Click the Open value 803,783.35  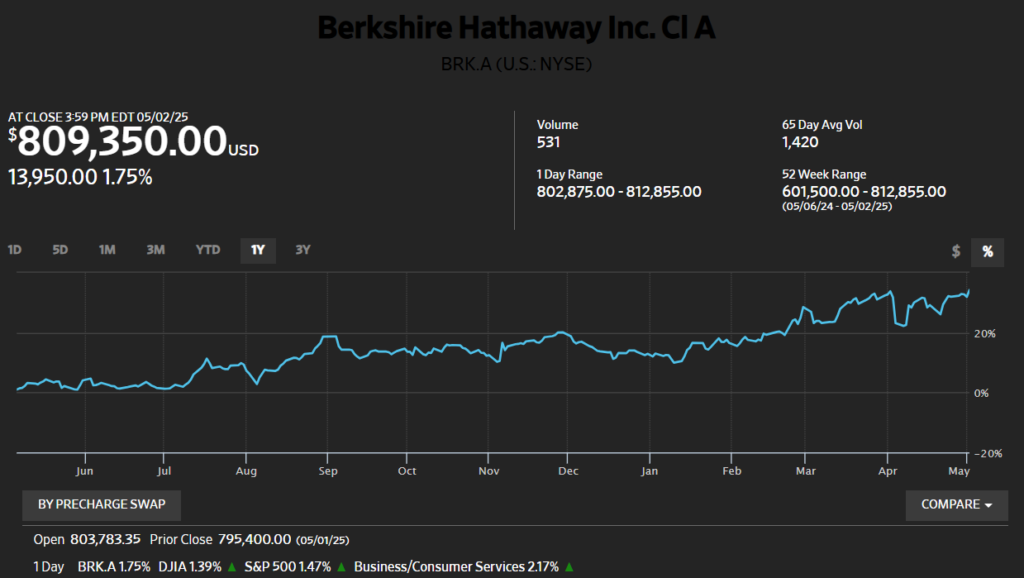(105, 539)
